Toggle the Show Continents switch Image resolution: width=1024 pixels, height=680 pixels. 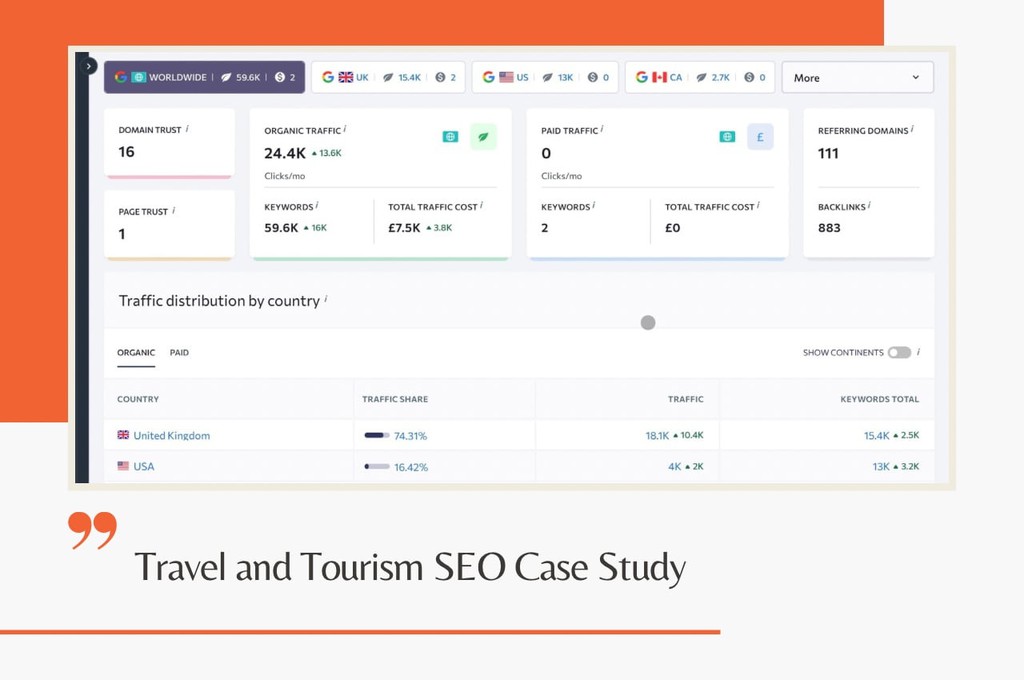pyautogui.click(x=899, y=352)
